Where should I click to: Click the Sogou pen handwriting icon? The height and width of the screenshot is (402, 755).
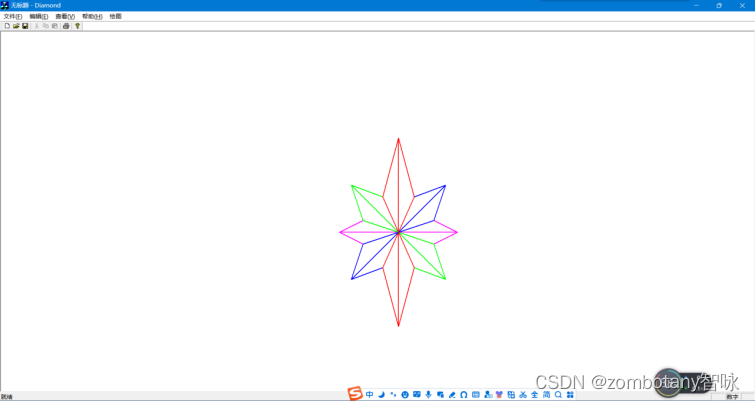coord(452,395)
